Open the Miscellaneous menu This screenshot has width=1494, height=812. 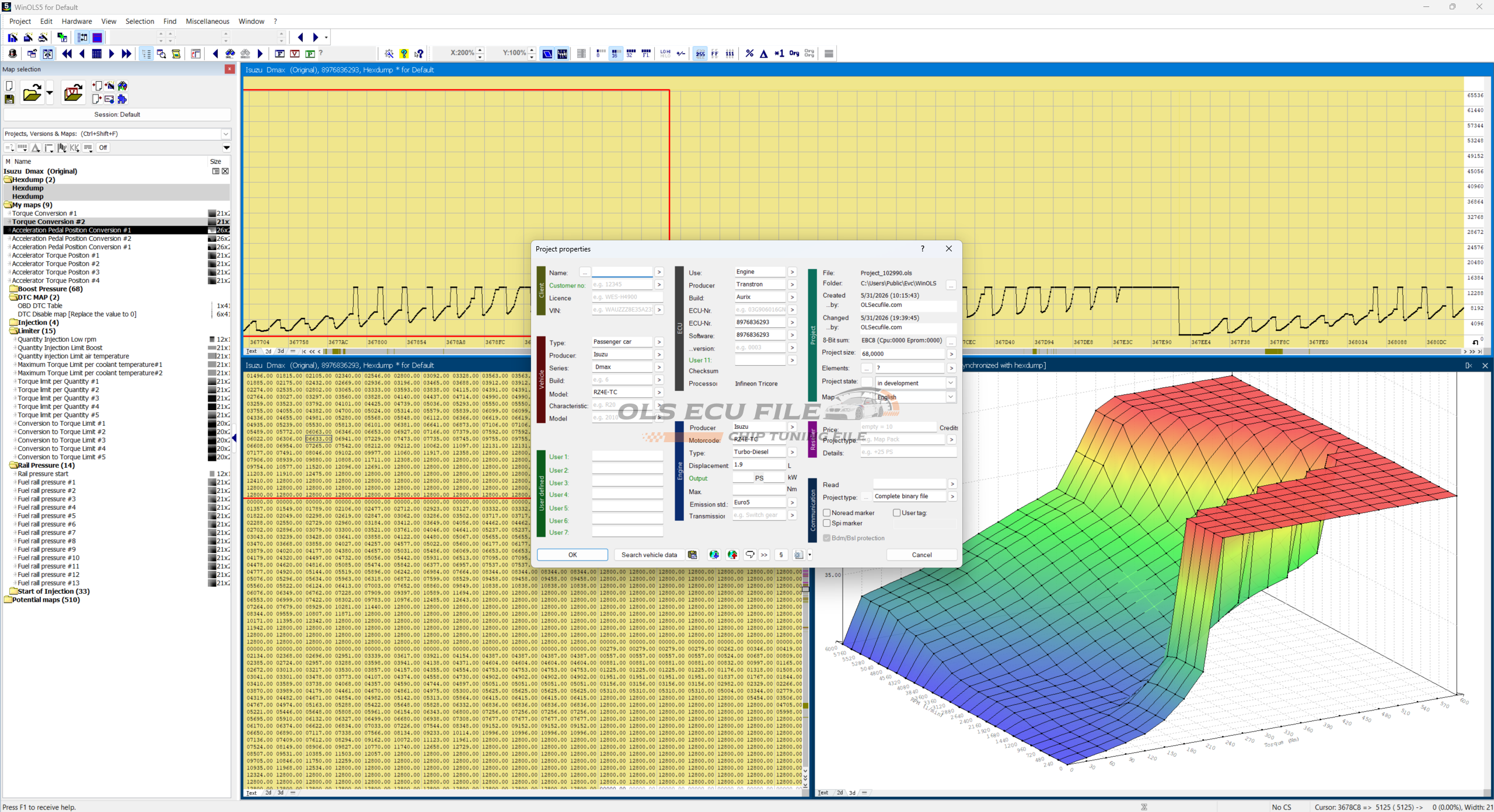[x=208, y=22]
